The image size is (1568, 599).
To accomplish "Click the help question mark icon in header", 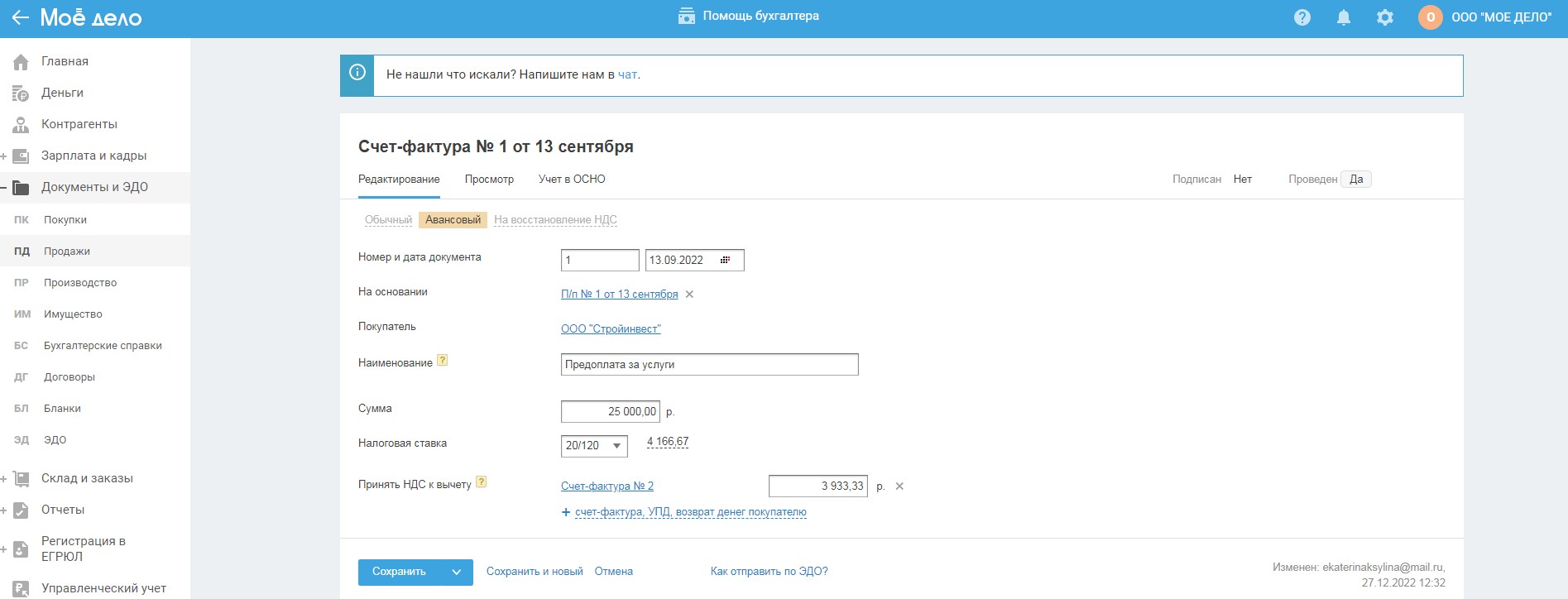I will pyautogui.click(x=1302, y=17).
